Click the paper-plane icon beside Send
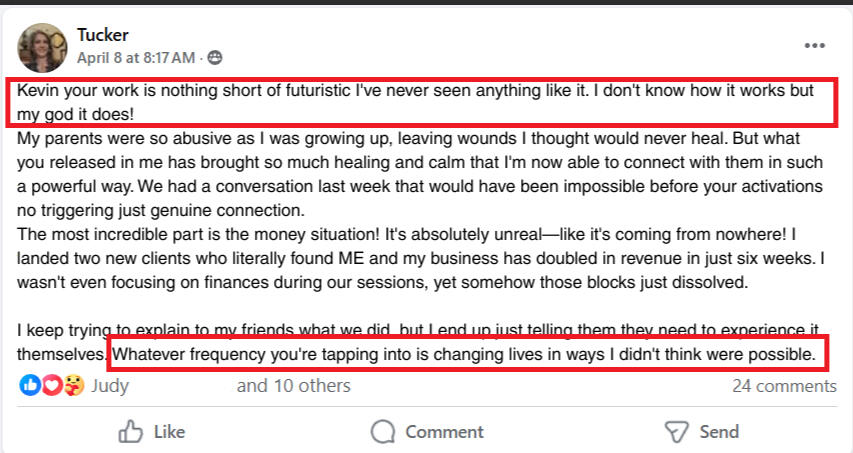853x453 pixels. (x=677, y=432)
